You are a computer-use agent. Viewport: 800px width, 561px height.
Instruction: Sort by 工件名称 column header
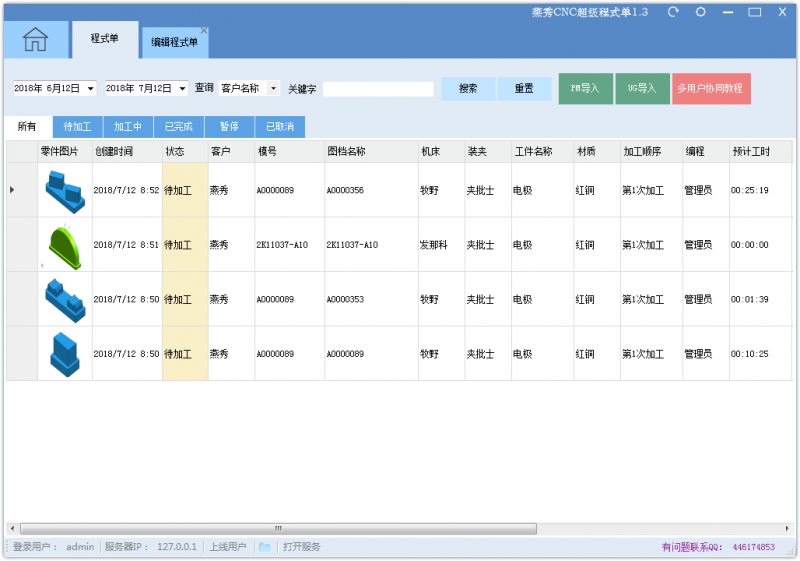(x=542, y=151)
